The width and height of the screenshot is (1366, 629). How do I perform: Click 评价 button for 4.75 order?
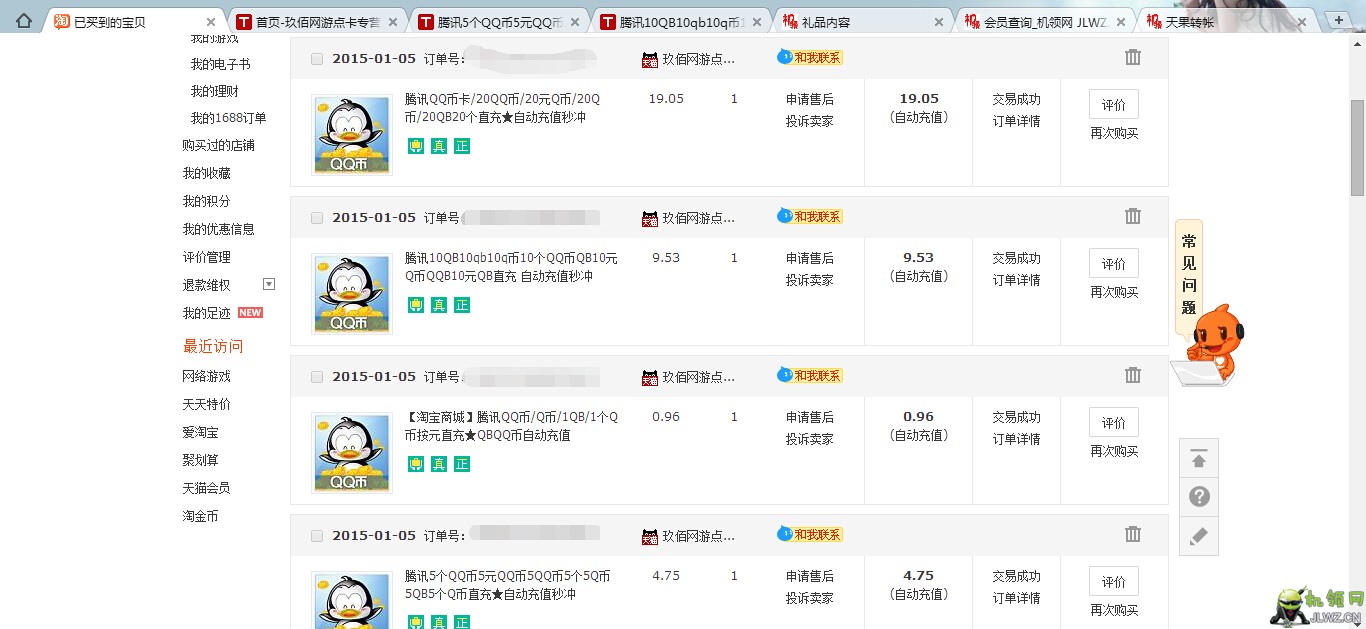[1114, 582]
